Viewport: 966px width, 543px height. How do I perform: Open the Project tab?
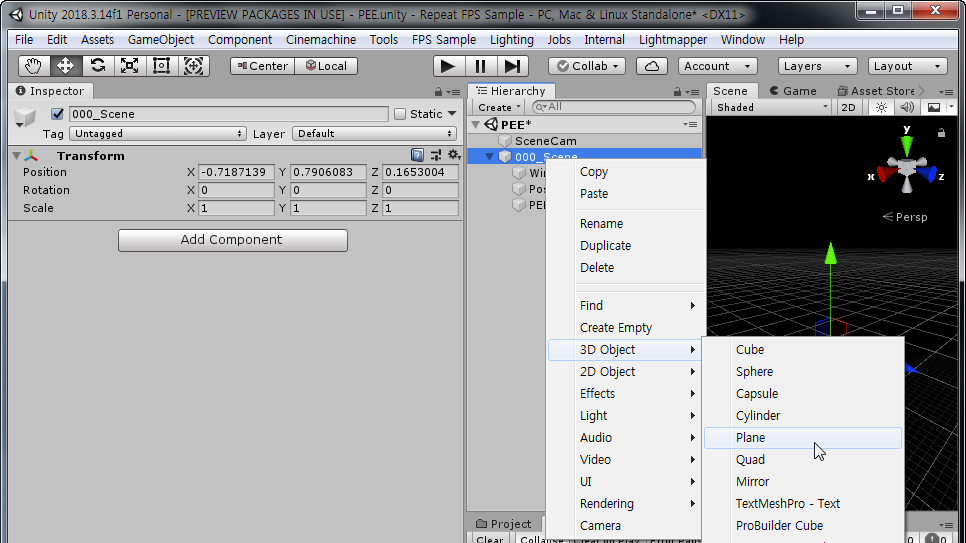coord(503,524)
